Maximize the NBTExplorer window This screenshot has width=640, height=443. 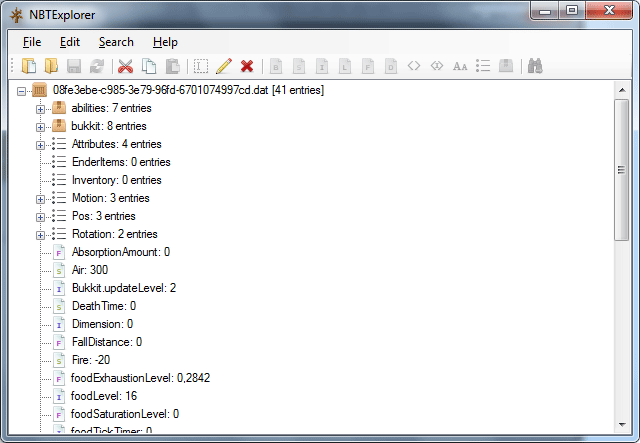(x=572, y=11)
